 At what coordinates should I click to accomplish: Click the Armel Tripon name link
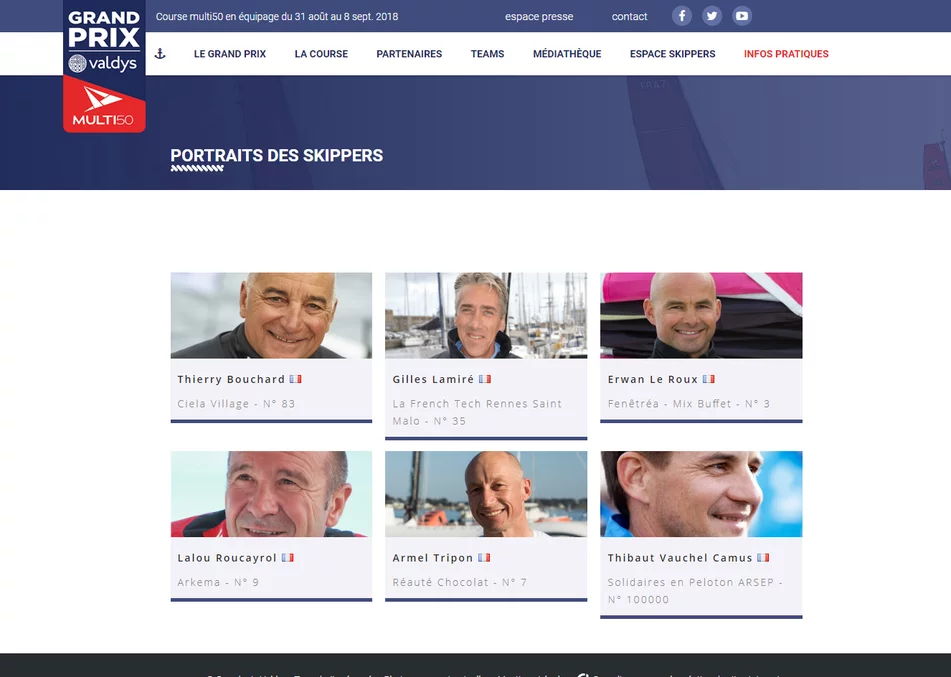point(432,557)
